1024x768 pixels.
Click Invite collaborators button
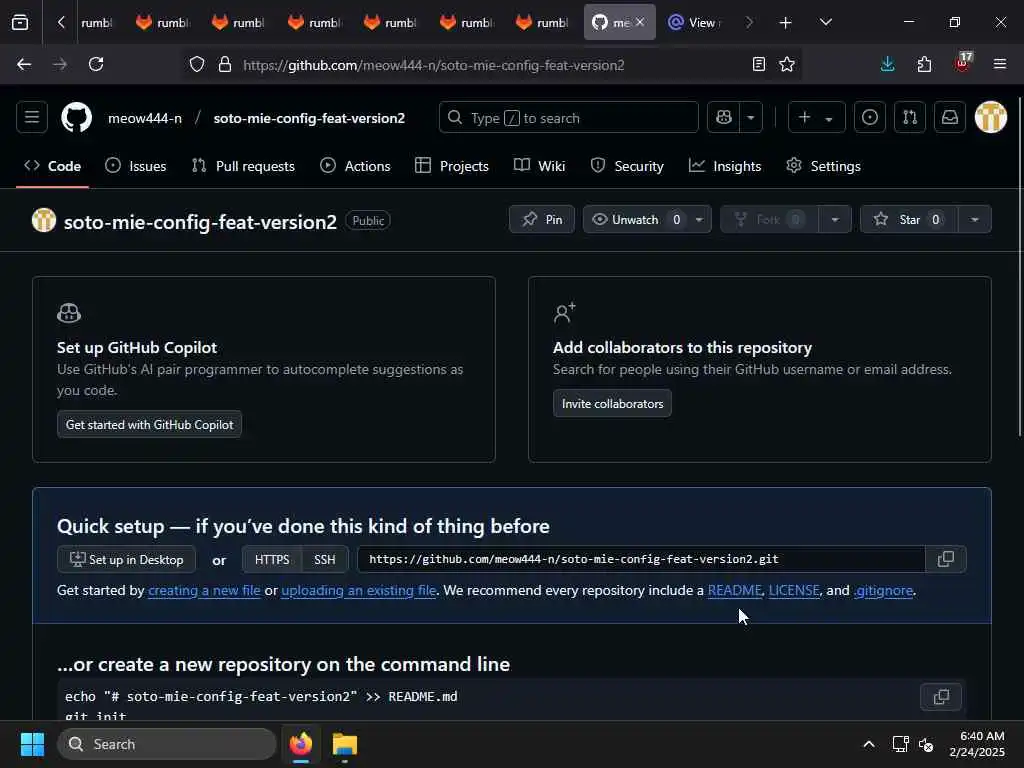[612, 404]
